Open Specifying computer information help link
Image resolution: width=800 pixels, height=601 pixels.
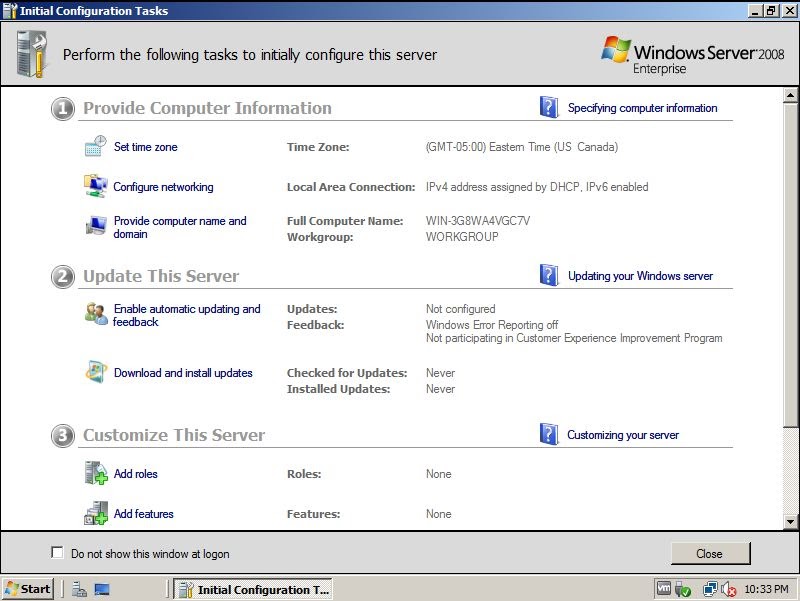tap(642, 108)
